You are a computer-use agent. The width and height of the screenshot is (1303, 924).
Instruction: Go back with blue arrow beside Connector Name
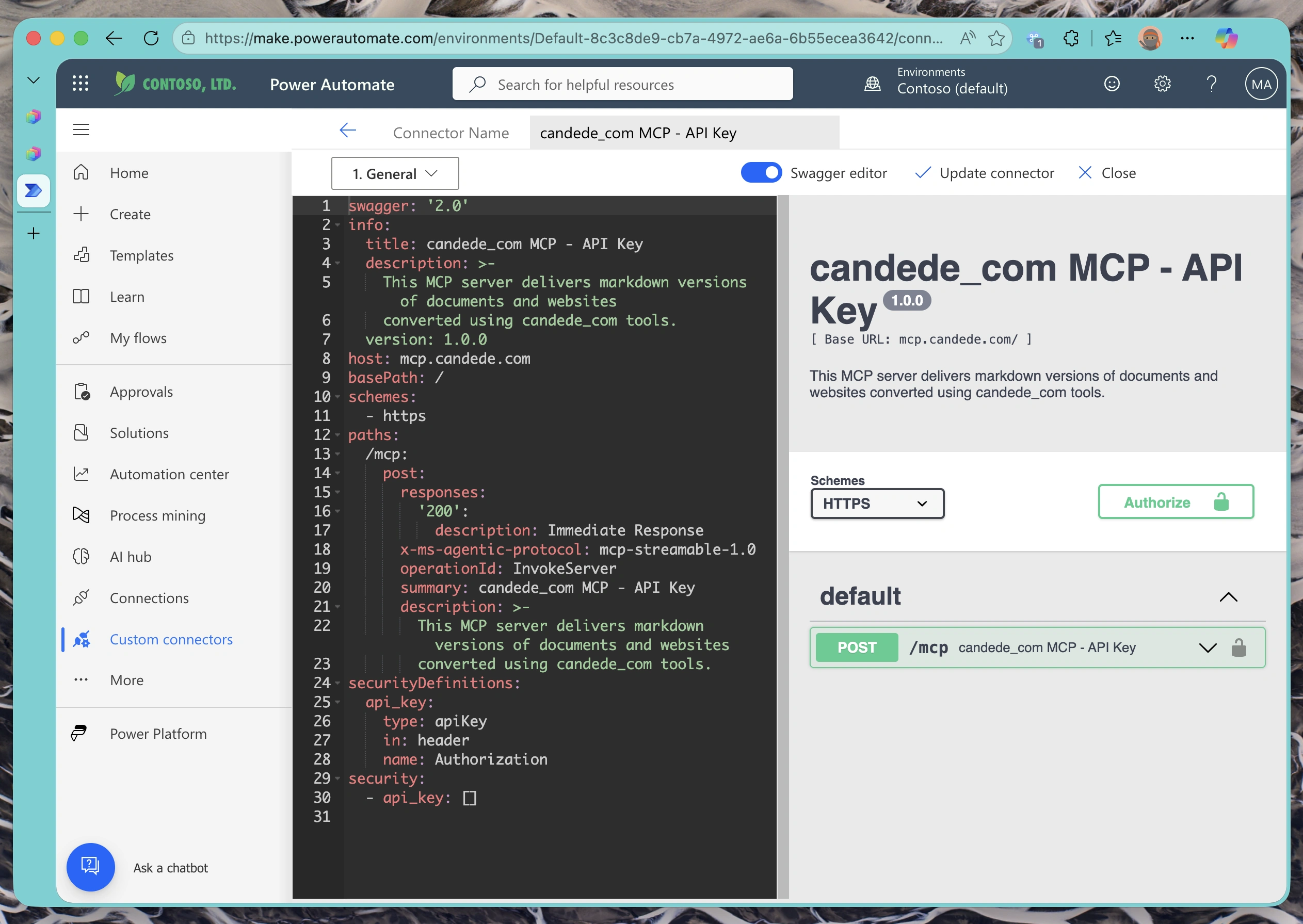(x=348, y=131)
